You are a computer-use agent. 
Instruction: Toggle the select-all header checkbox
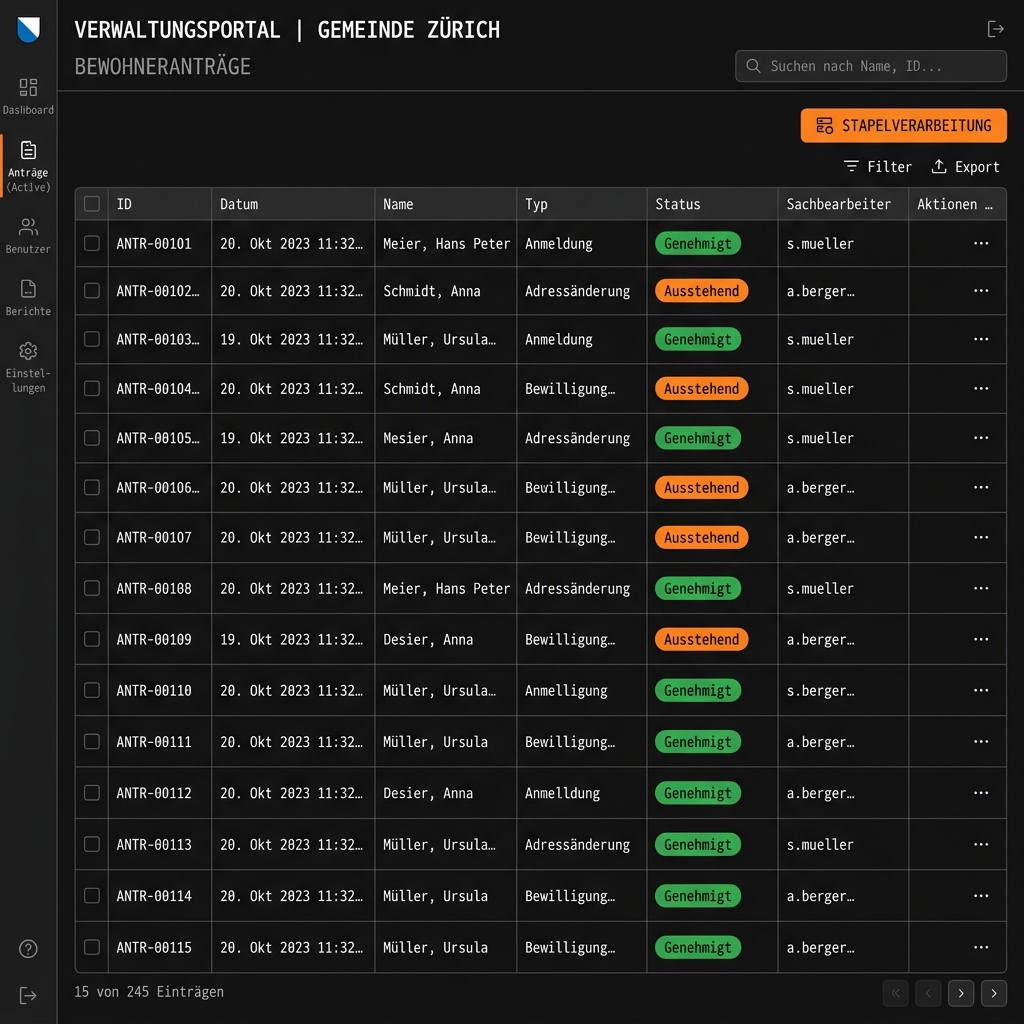click(92, 204)
